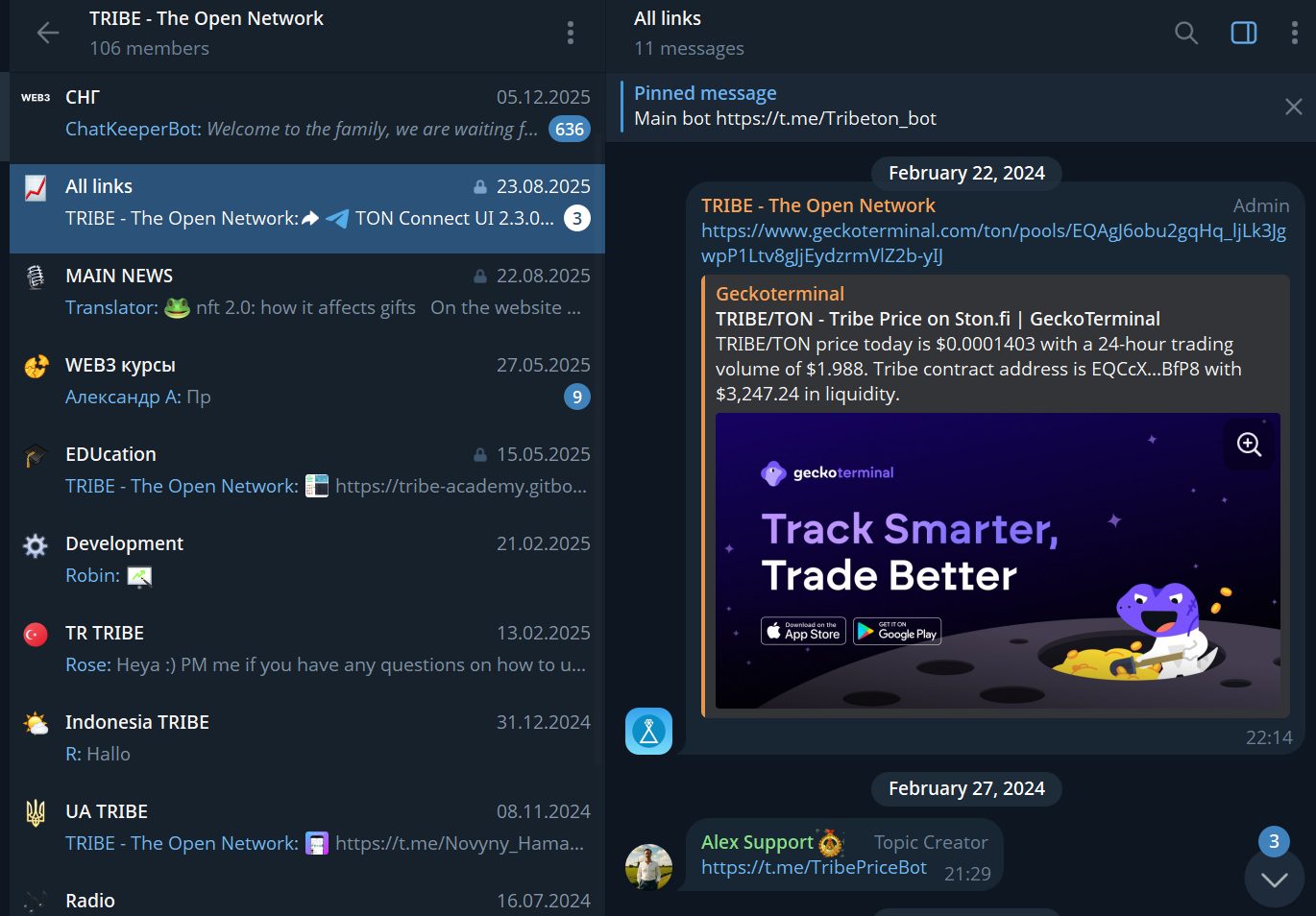
Task: Open the TR TRIBE topic
Action: 307,649
